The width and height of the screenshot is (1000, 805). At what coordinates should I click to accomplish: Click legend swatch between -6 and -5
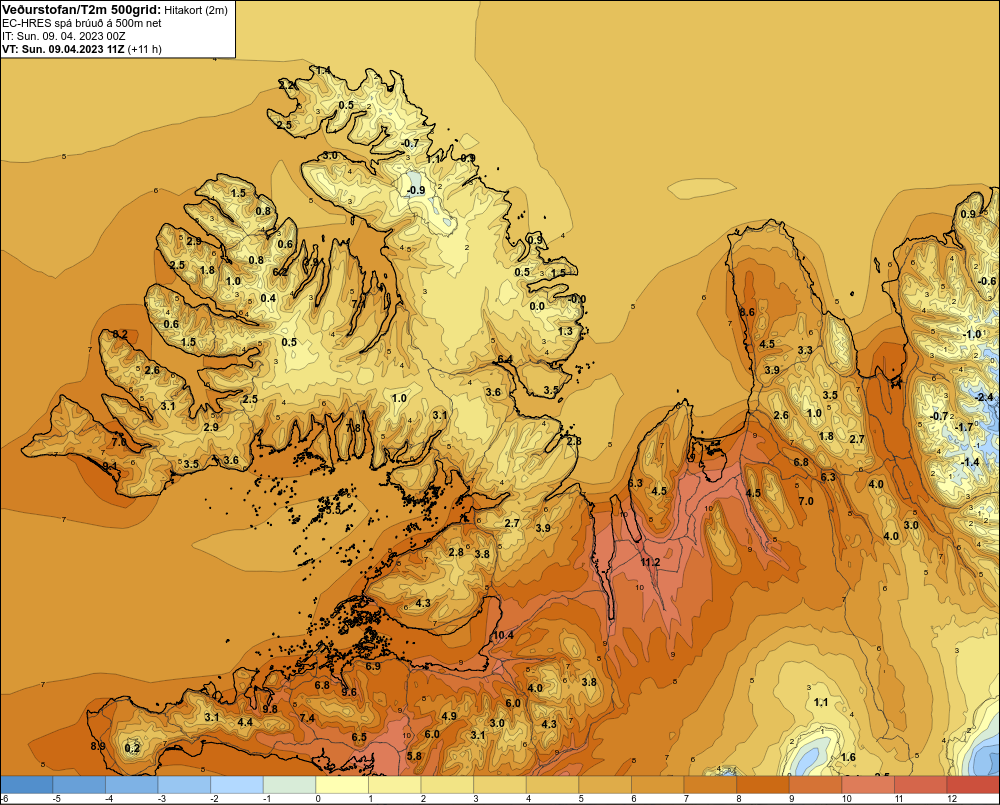(x=27, y=784)
